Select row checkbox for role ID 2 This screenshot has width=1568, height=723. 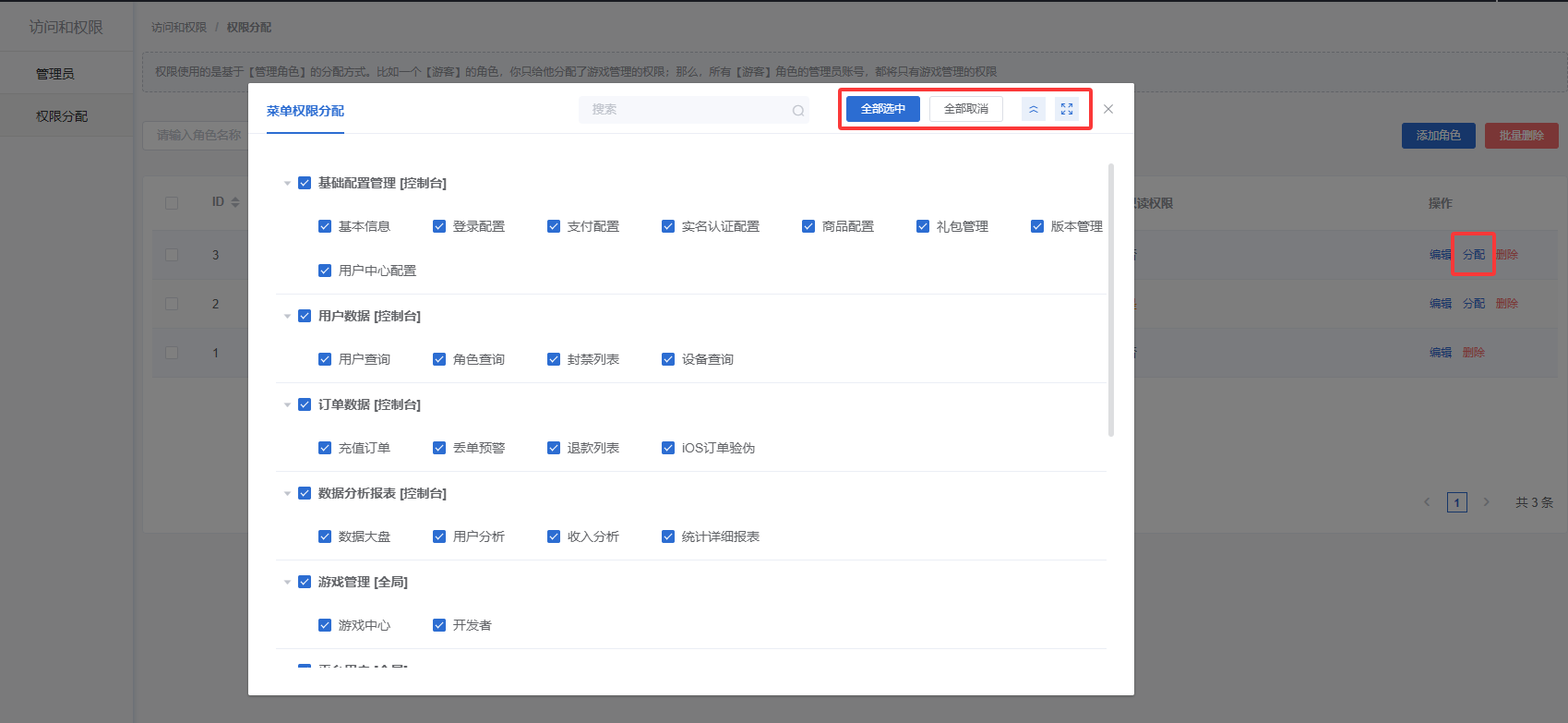pos(172,304)
